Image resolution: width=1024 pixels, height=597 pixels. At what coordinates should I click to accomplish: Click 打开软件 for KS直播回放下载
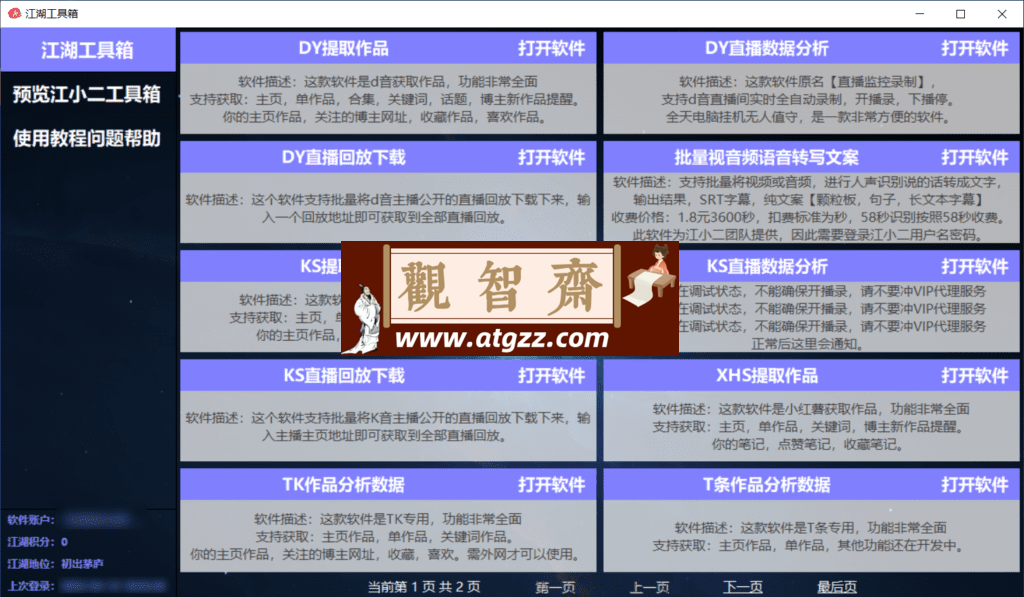click(551, 376)
